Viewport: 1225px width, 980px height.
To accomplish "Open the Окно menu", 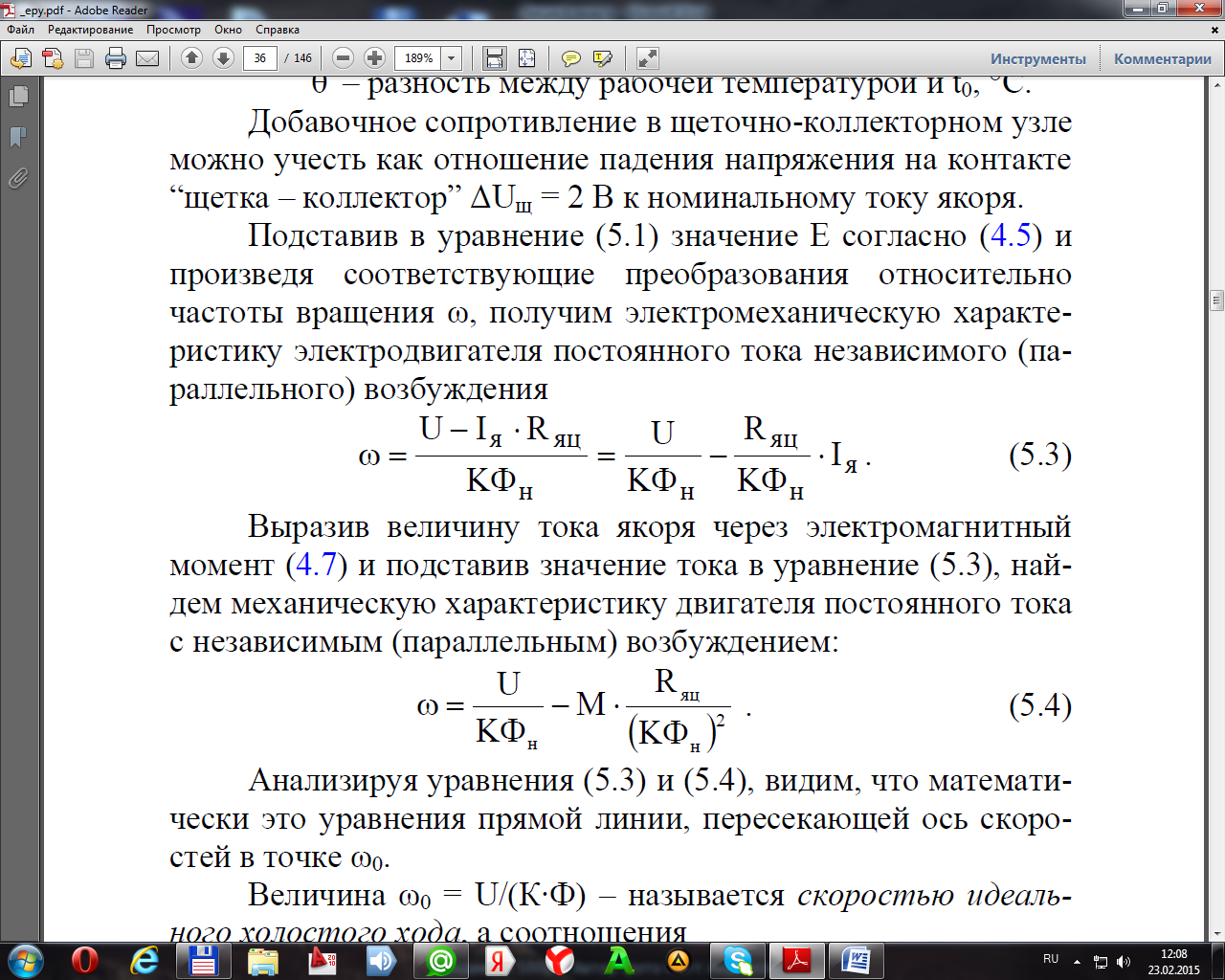I will pyautogui.click(x=229, y=30).
